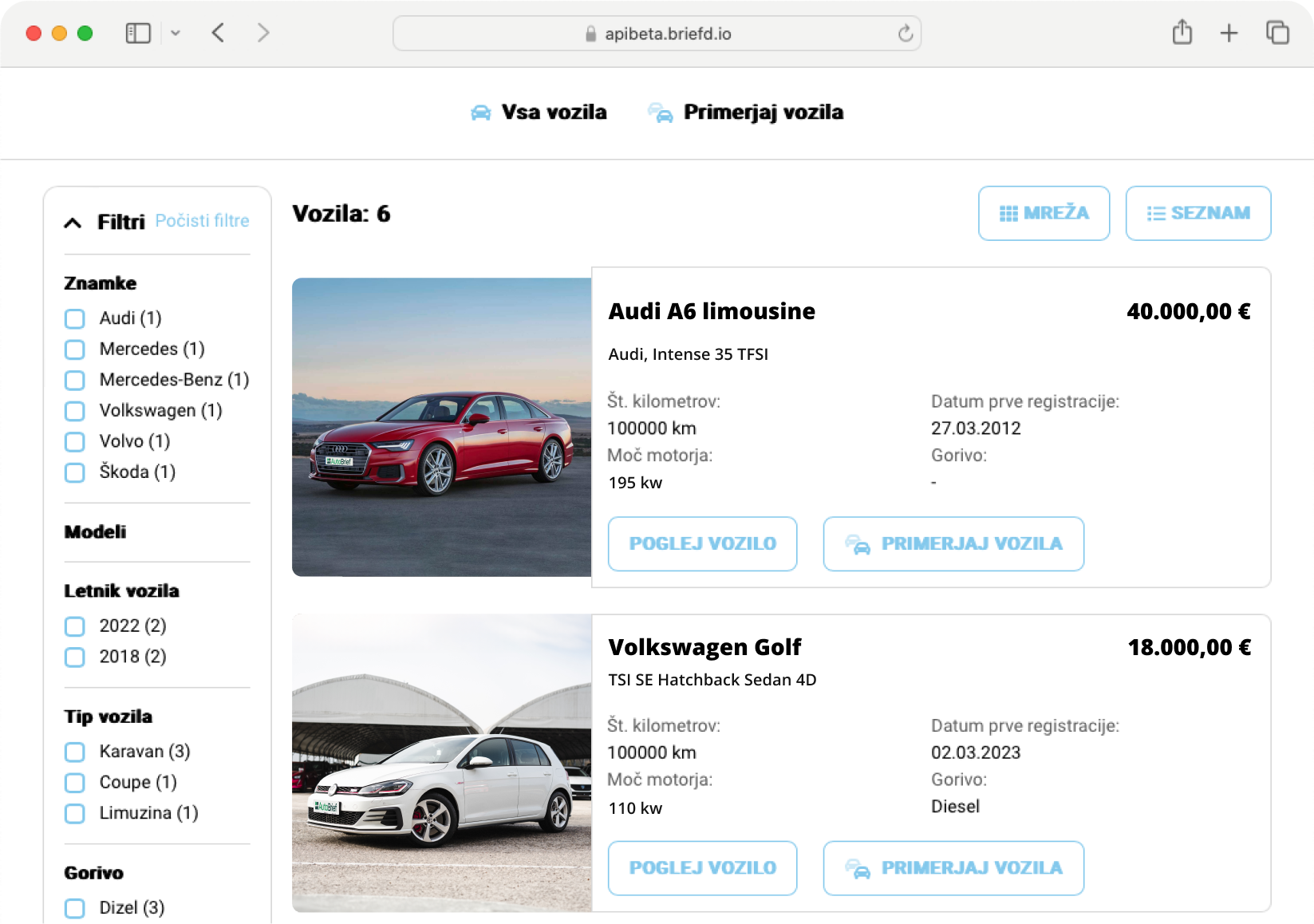This screenshot has height=924, width=1314.
Task: Click the Audi A6 limousine title
Action: (712, 311)
